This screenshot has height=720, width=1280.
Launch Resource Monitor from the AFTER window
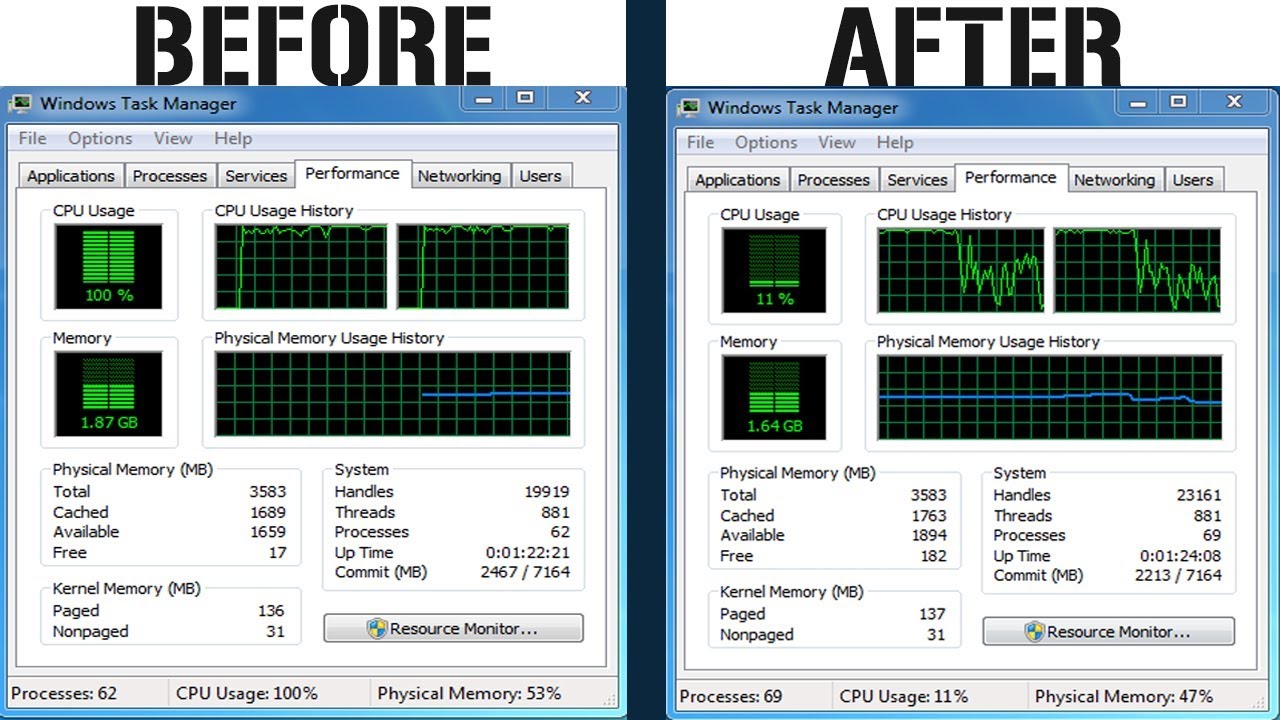1109,632
